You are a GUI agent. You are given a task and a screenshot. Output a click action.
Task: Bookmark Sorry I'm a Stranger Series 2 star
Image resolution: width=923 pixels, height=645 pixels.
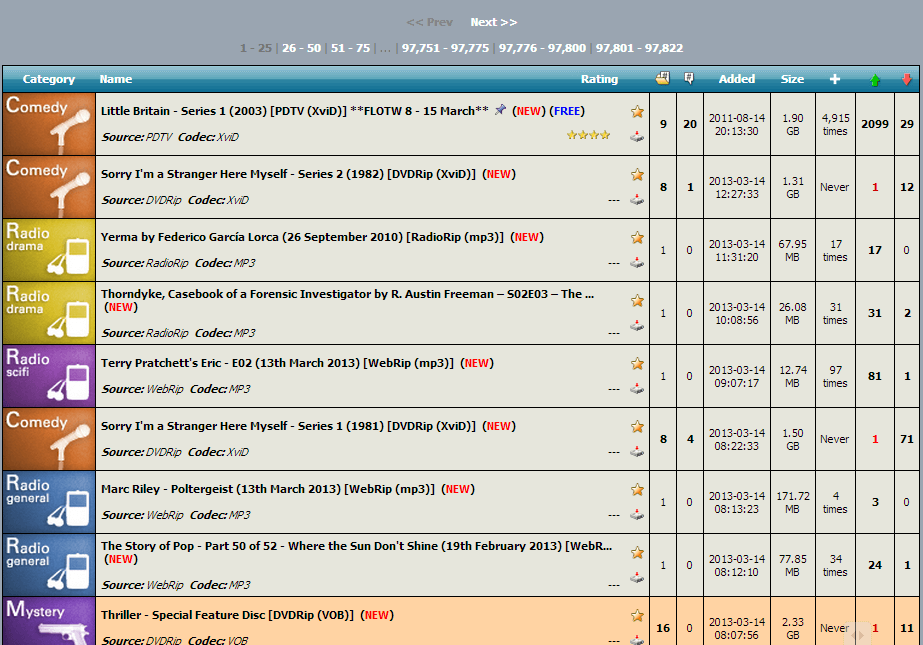click(637, 174)
